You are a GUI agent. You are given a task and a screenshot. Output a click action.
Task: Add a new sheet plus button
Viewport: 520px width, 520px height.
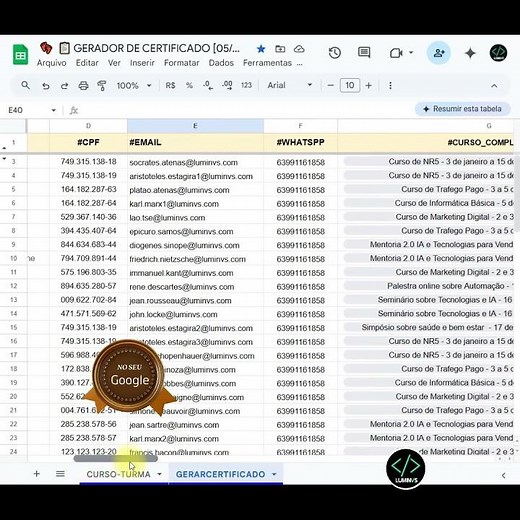[37, 474]
